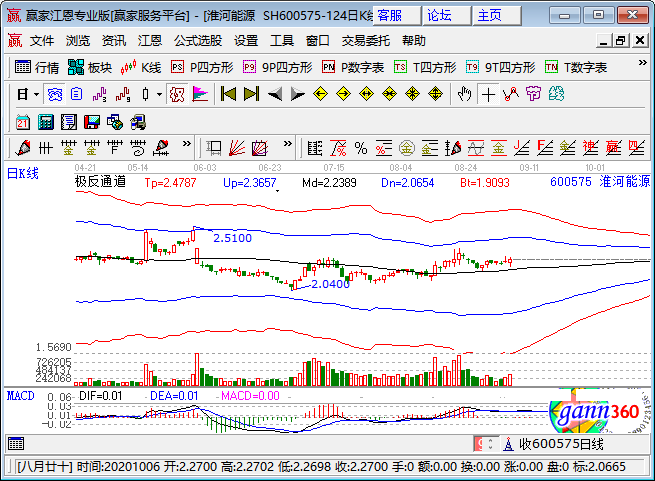This screenshot has height=481, width=655.
Task: Click the yellow diamond left-shift icon
Action: coord(320,94)
